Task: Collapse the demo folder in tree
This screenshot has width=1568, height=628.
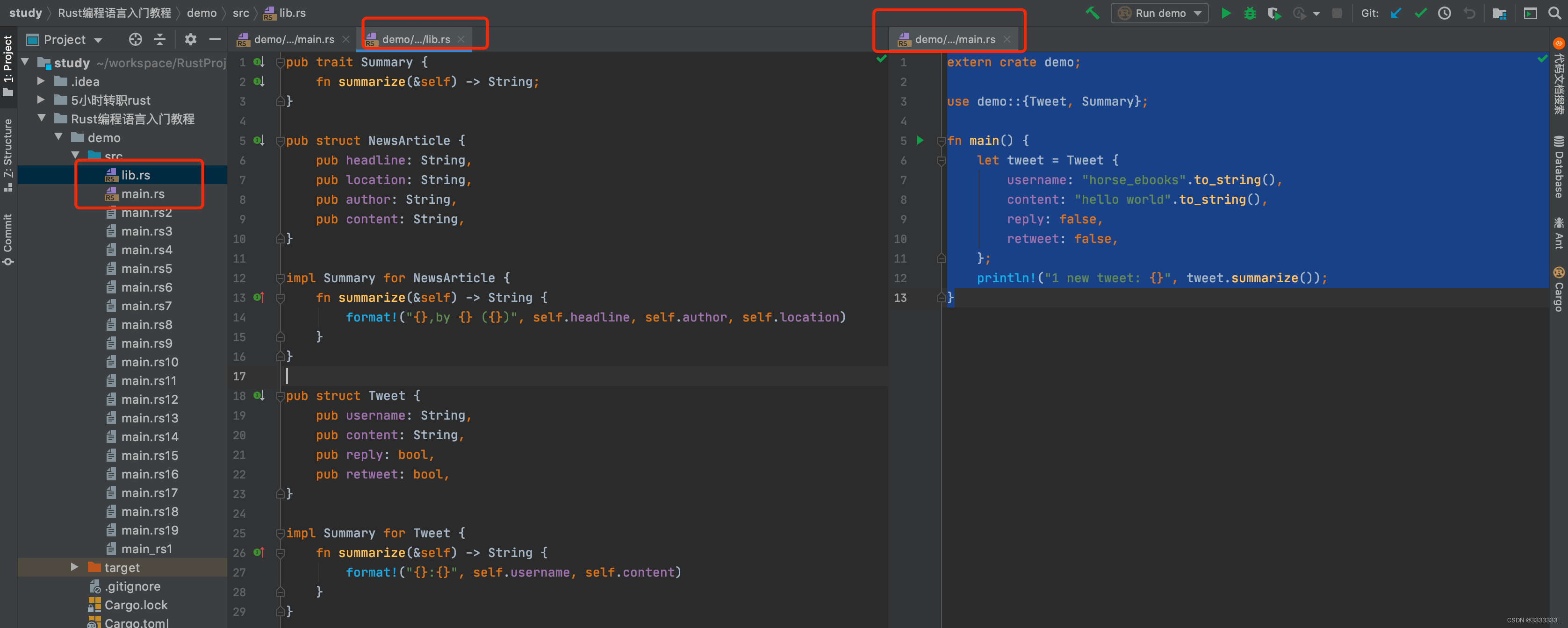Action: point(58,137)
